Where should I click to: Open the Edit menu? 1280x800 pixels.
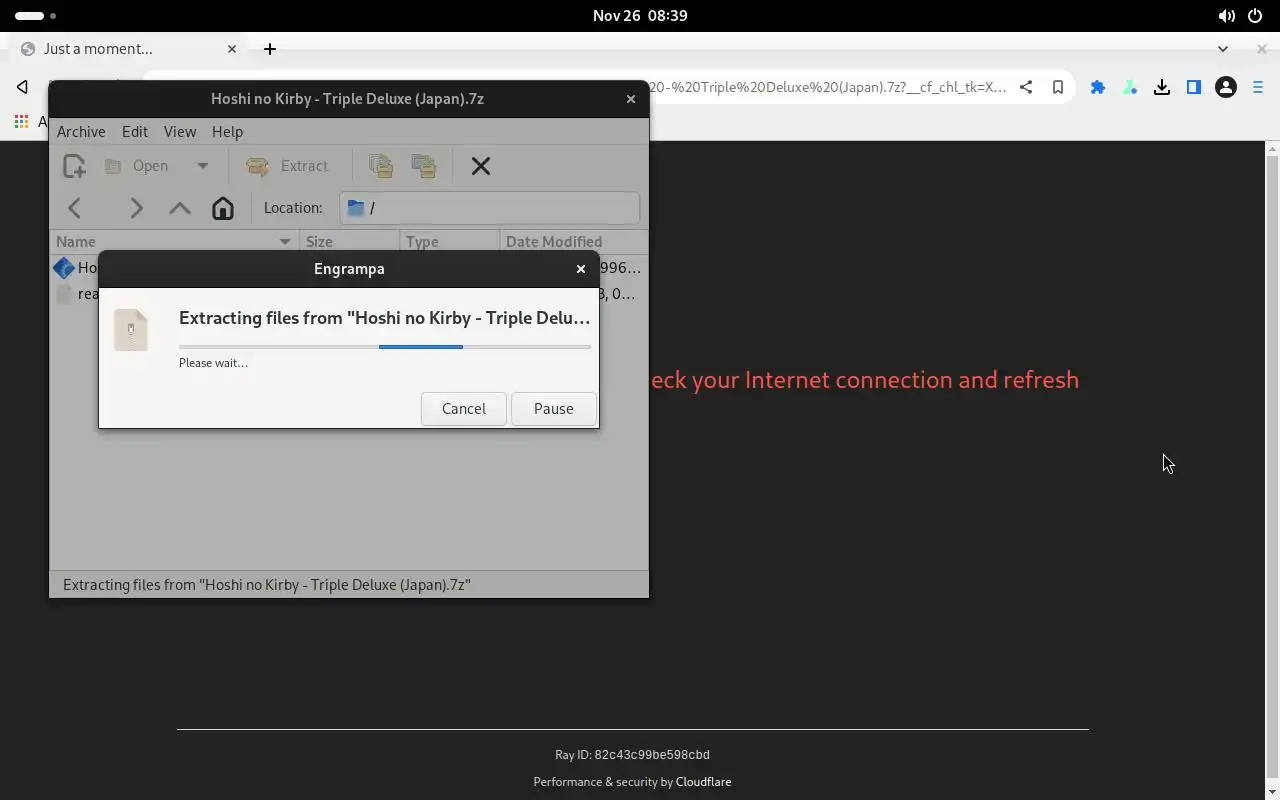[135, 131]
